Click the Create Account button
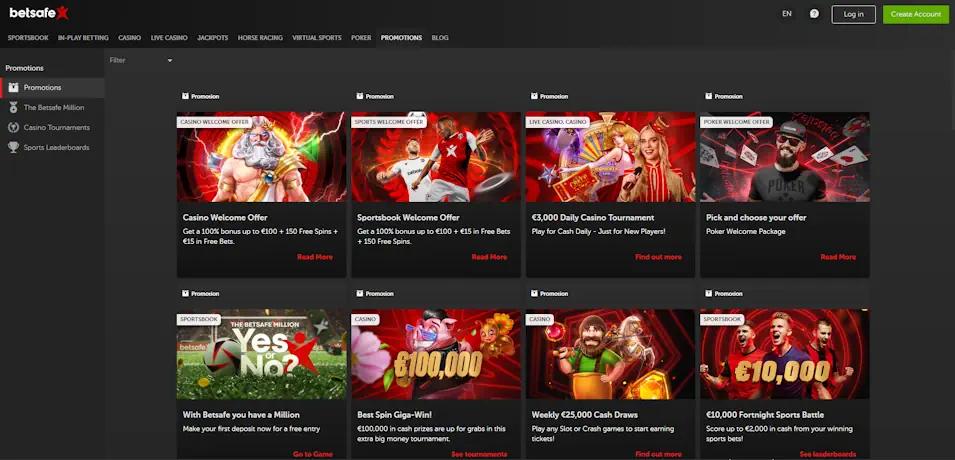 (915, 14)
